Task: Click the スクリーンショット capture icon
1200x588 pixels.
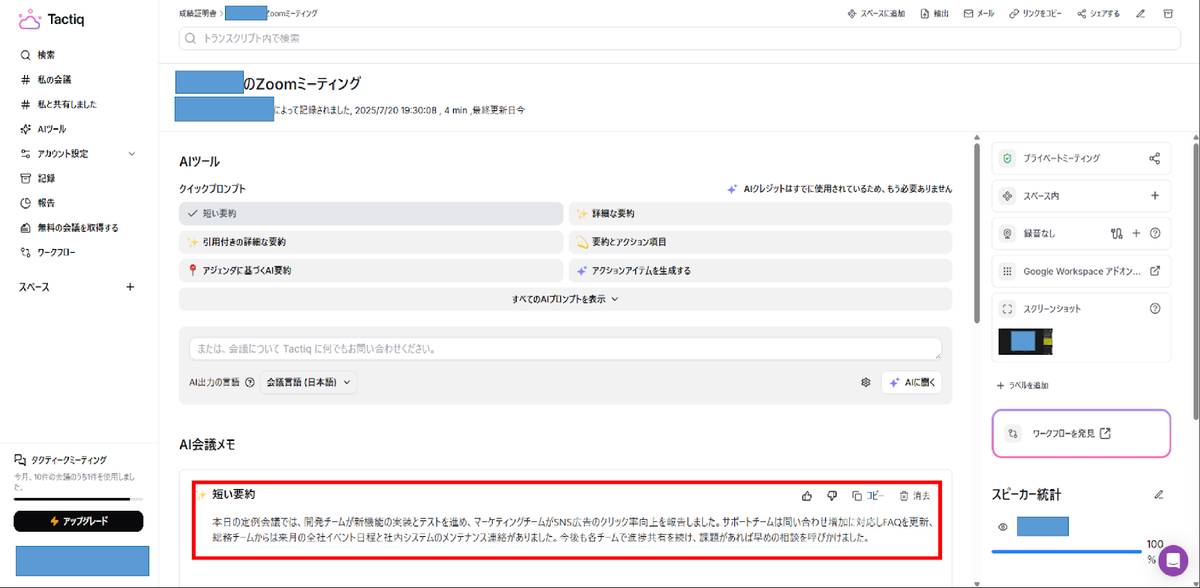Action: [x=1007, y=308]
